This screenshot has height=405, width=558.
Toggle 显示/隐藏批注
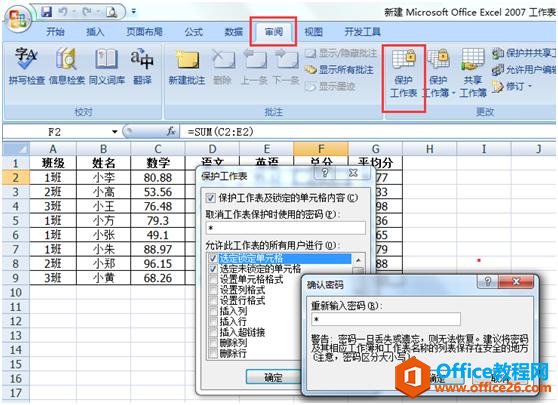tap(341, 53)
